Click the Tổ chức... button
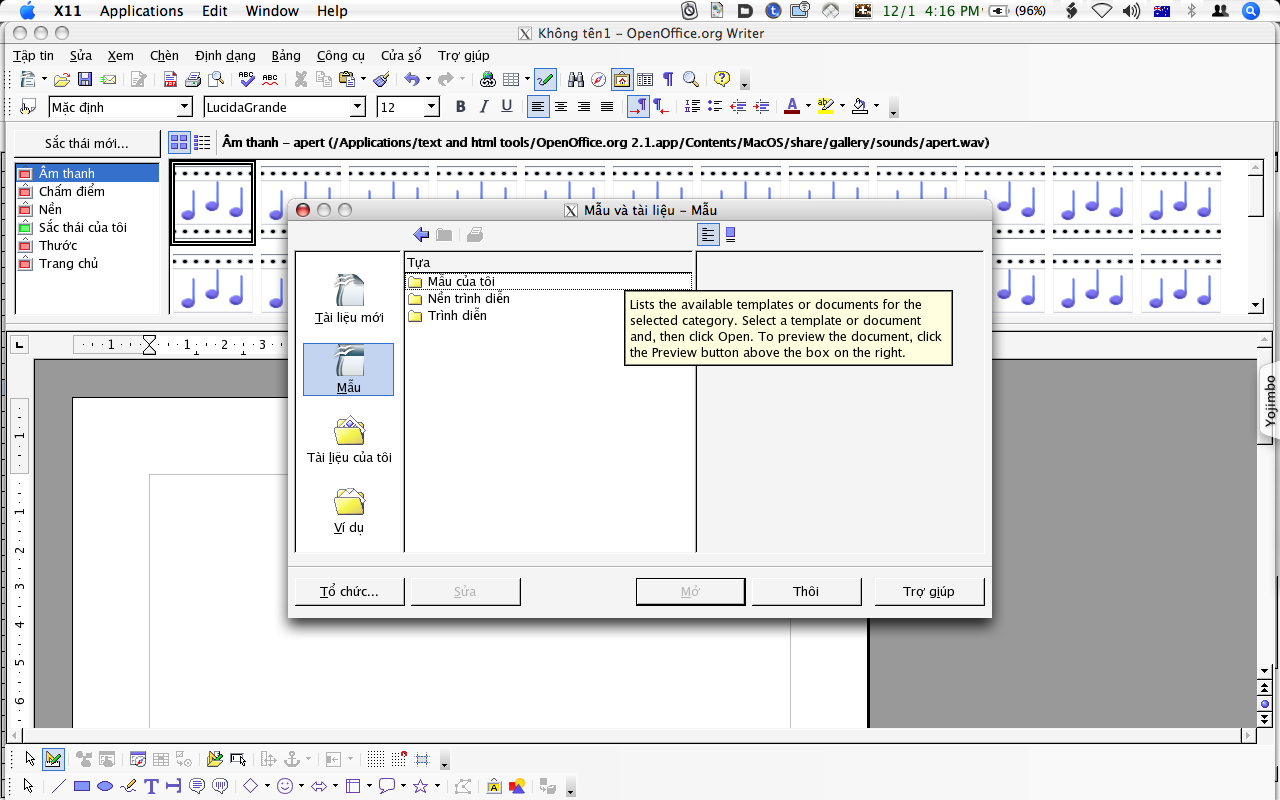This screenshot has width=1280, height=800. (349, 591)
